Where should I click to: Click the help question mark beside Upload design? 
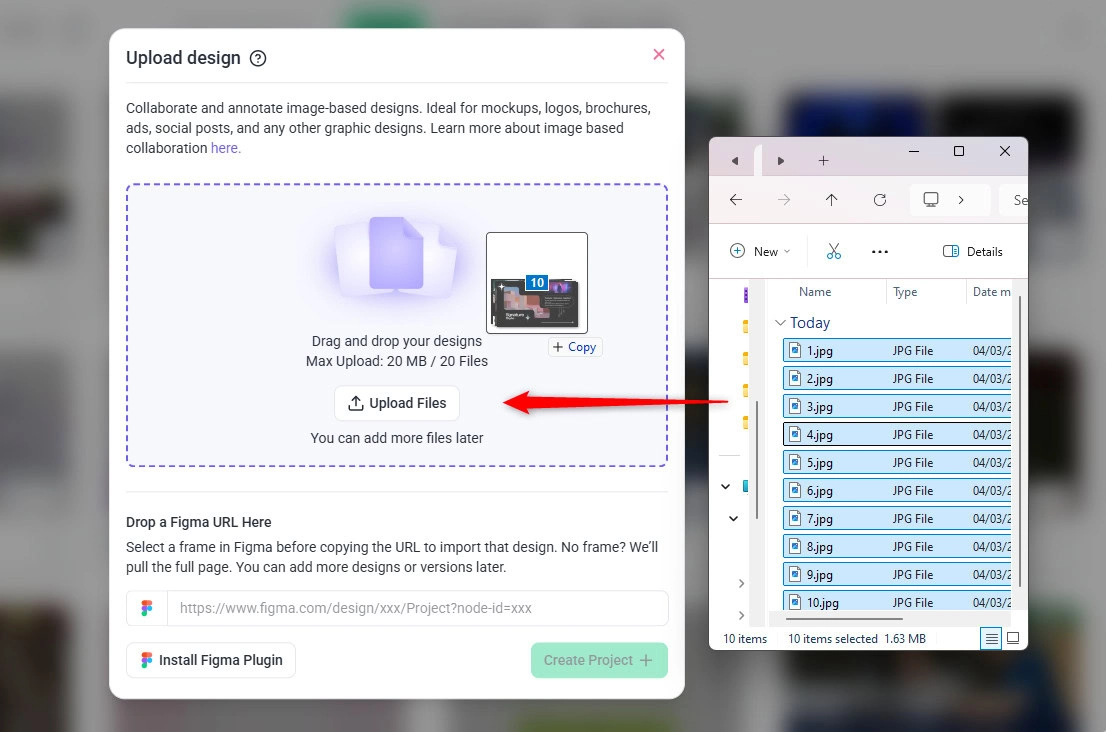[258, 58]
